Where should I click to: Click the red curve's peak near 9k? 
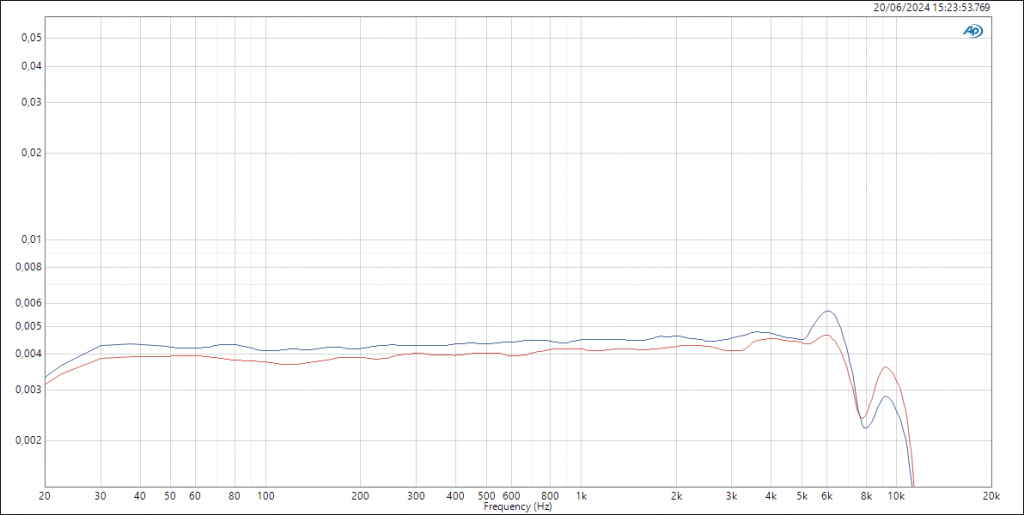point(885,367)
